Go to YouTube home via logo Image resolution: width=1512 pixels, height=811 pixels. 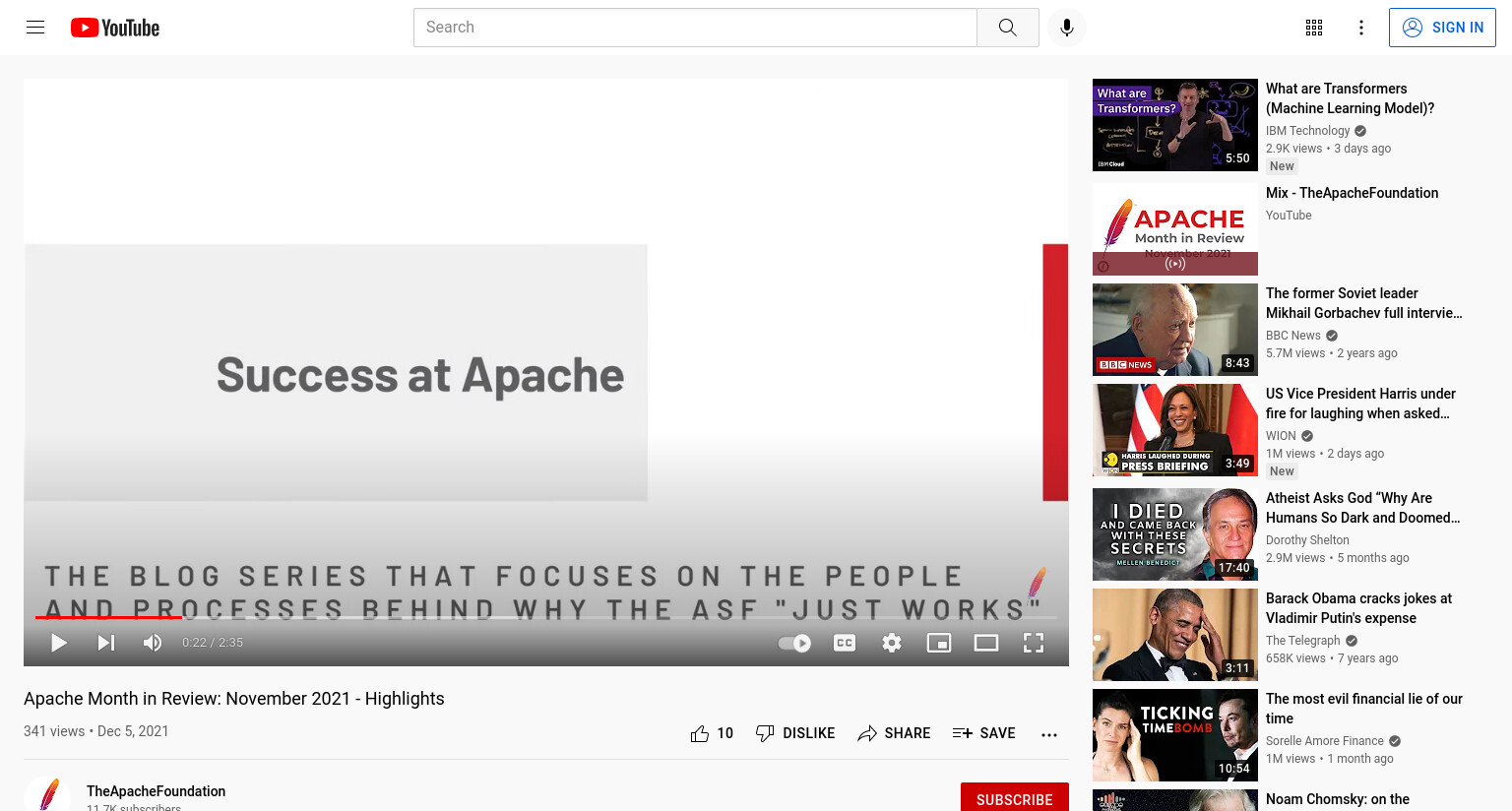pyautogui.click(x=115, y=28)
